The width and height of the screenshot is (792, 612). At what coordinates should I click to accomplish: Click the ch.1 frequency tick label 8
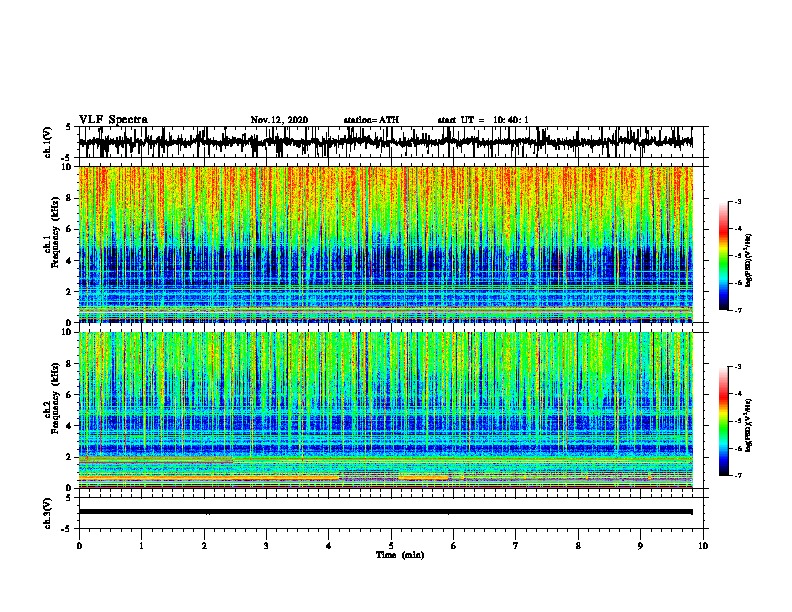tap(69, 198)
